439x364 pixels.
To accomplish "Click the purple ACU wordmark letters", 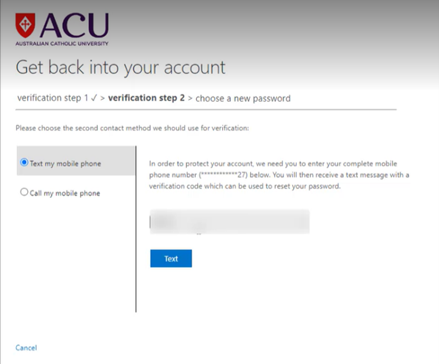I will (75, 25).
